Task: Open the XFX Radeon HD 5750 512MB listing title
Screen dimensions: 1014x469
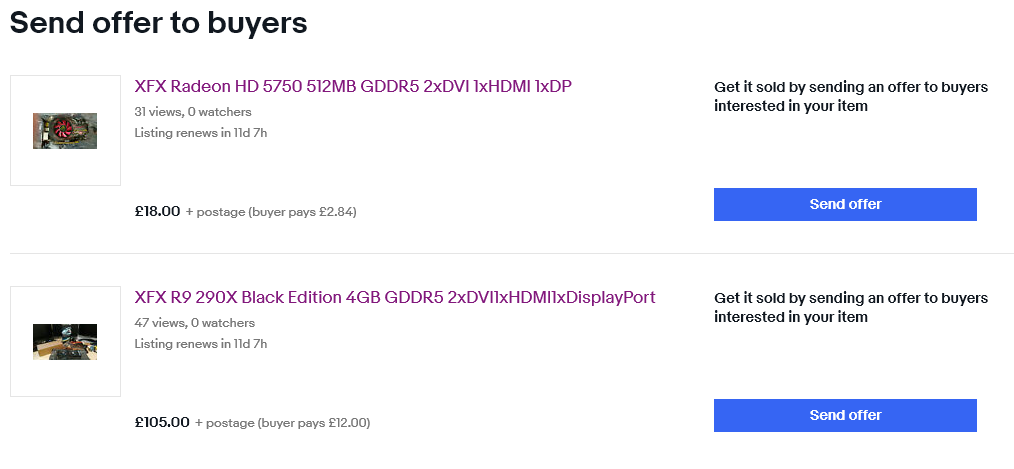Action: coord(353,86)
